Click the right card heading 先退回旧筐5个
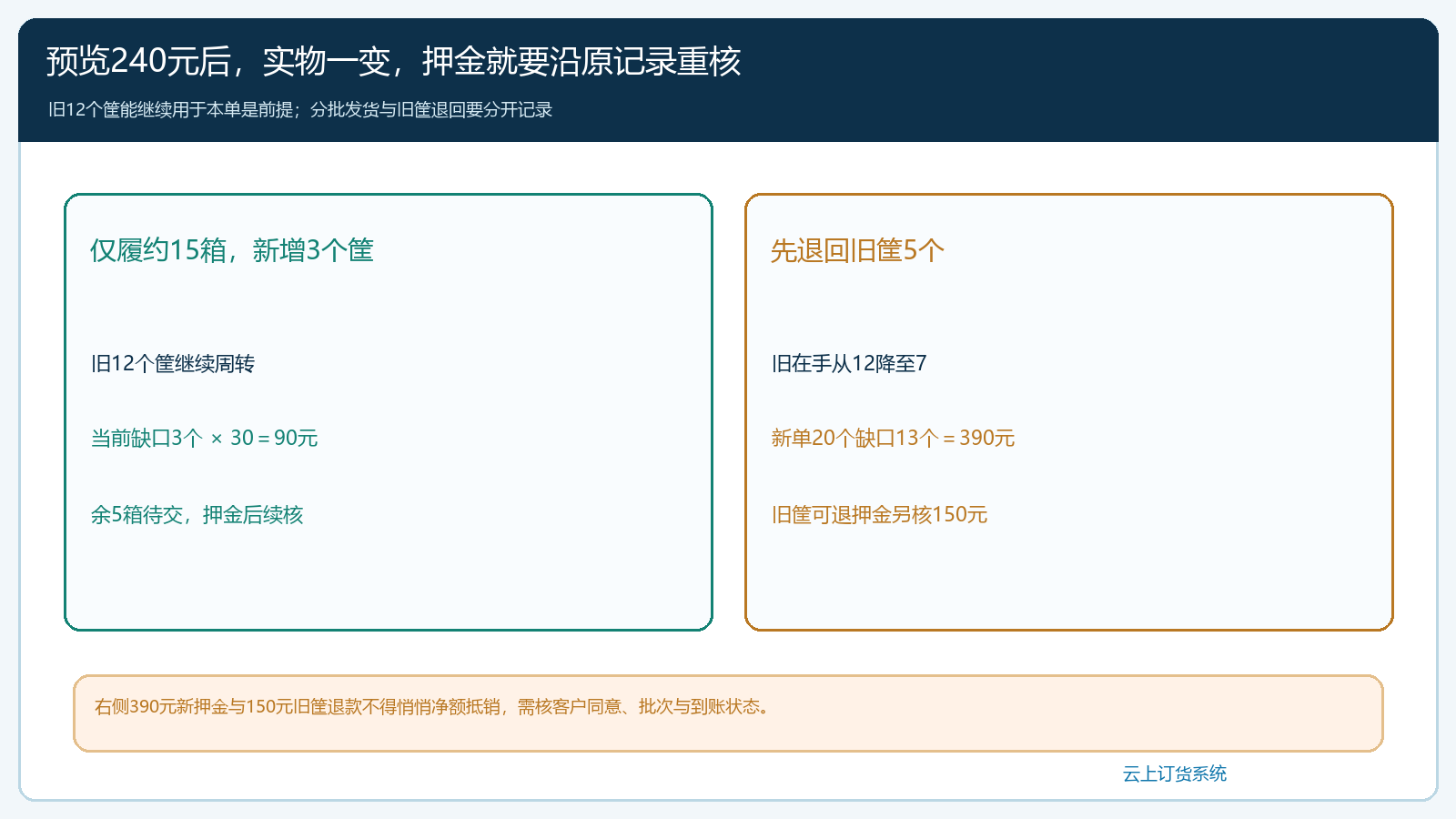This screenshot has height=819, width=1456. pyautogui.click(x=857, y=250)
